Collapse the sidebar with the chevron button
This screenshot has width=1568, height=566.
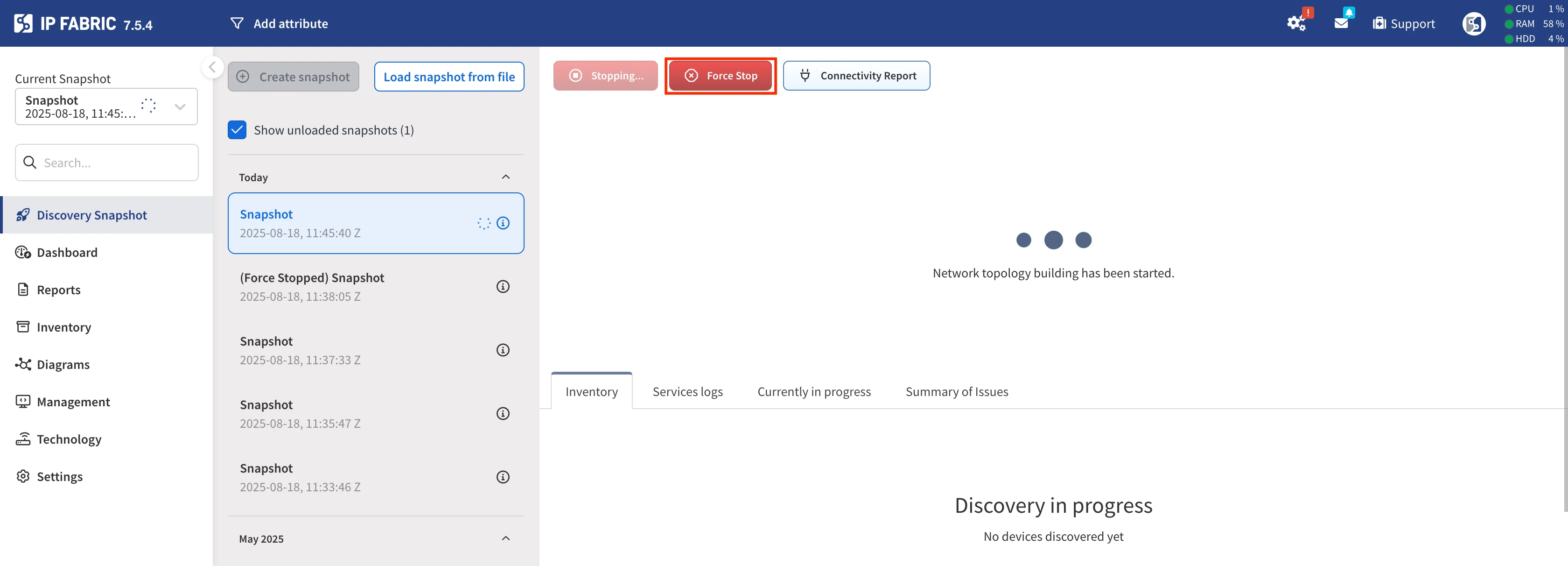click(212, 67)
